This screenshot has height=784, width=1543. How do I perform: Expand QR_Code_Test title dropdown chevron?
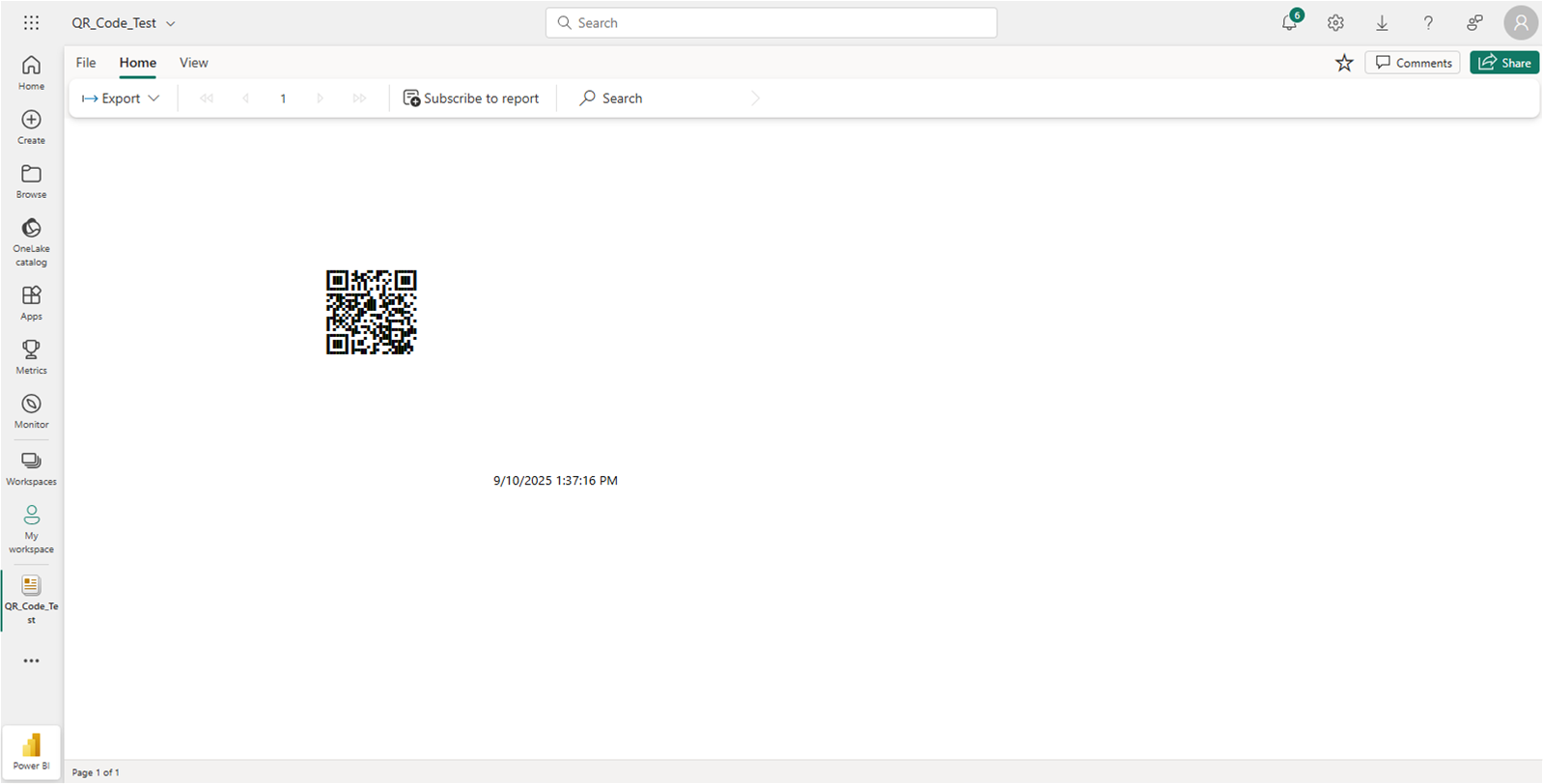pos(171,23)
